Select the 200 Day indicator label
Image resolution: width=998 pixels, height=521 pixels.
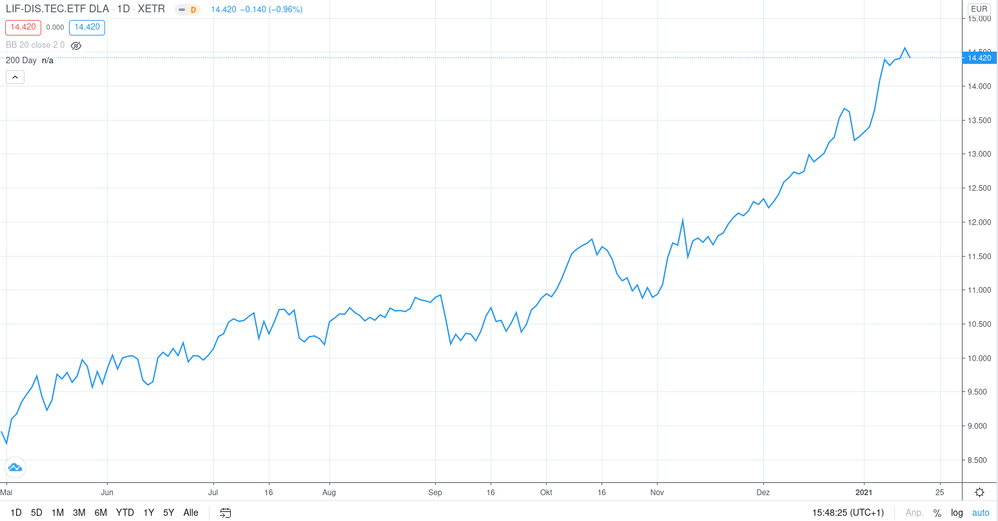tap(21, 60)
